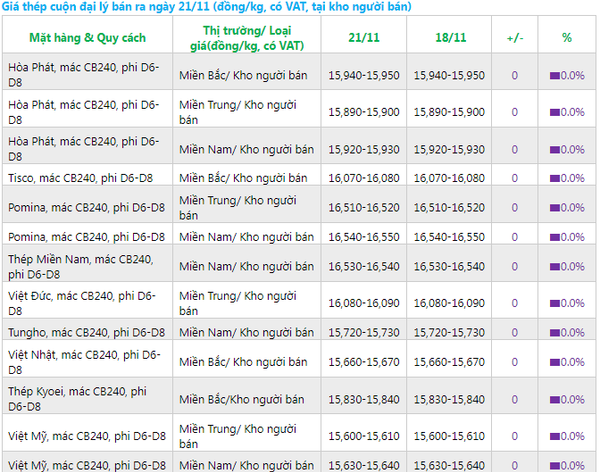Click 'Miền Nam/ Kho người bán' in Tungho row
The width and height of the screenshot is (600, 472).
(x=246, y=332)
